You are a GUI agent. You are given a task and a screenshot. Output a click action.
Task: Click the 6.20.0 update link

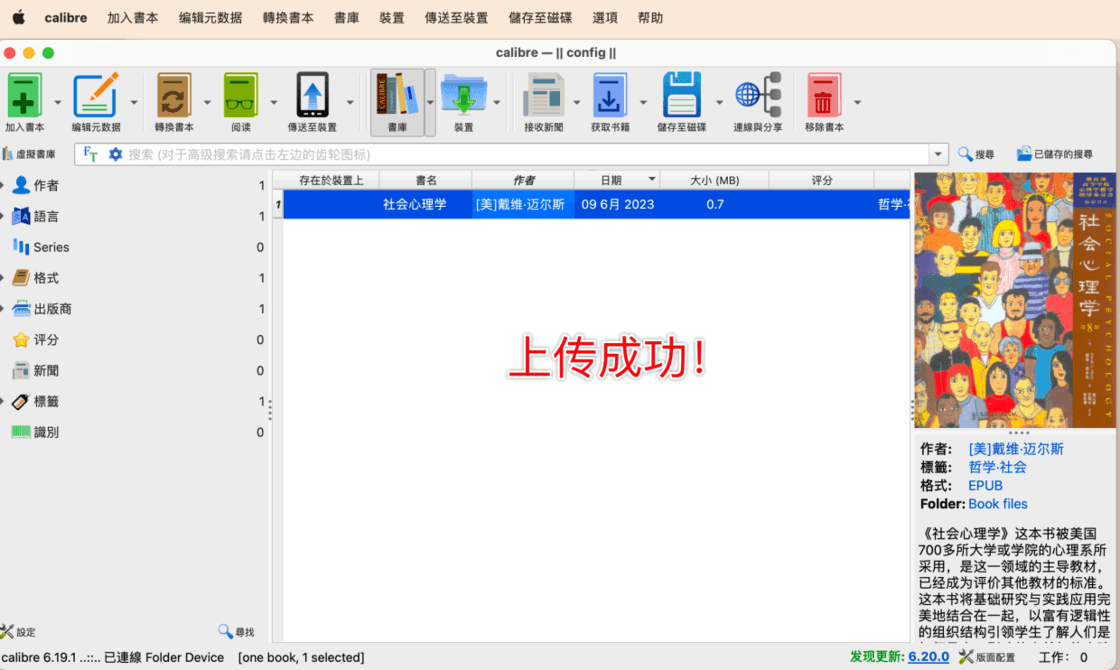pos(928,657)
